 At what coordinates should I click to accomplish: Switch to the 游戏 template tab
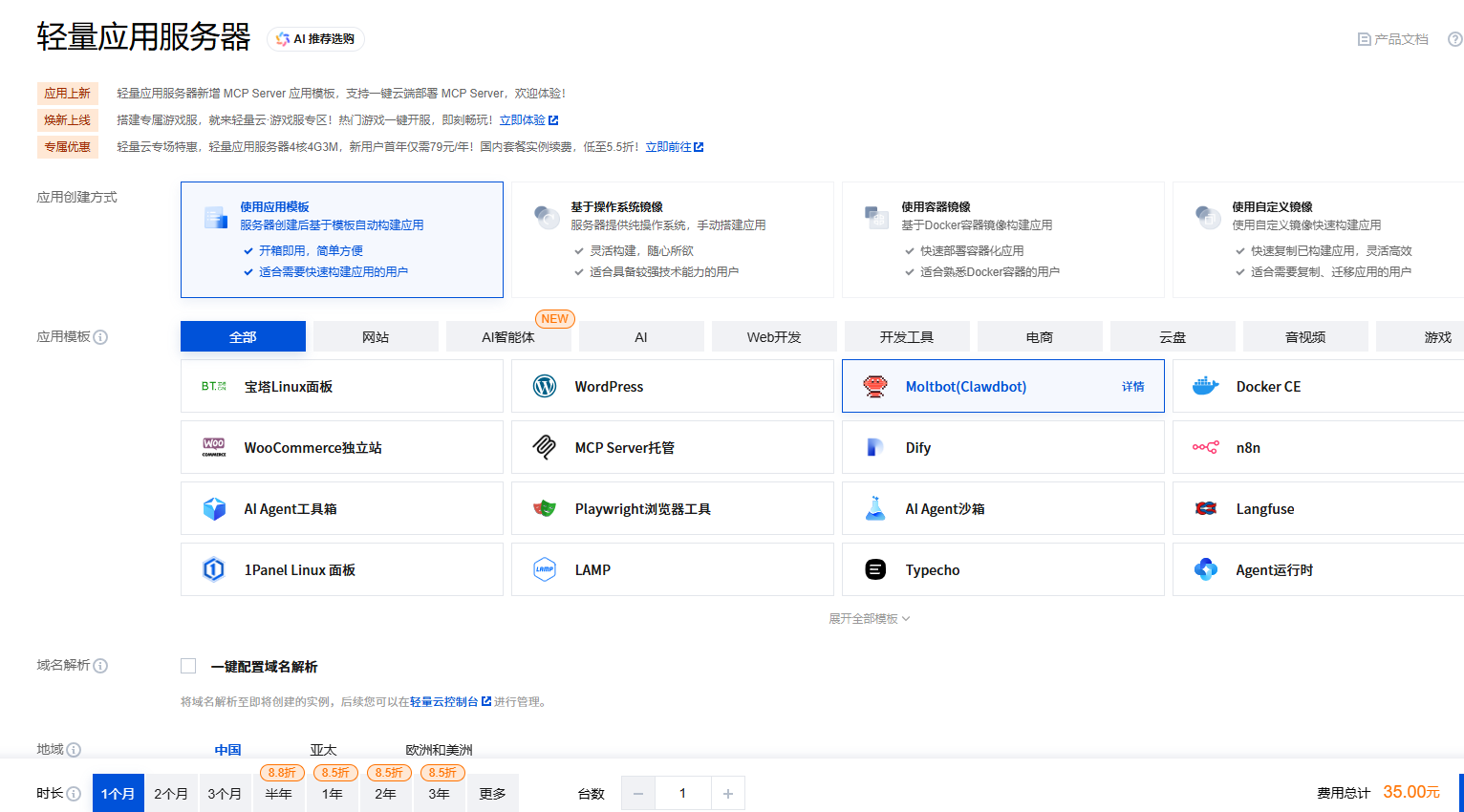1420,336
